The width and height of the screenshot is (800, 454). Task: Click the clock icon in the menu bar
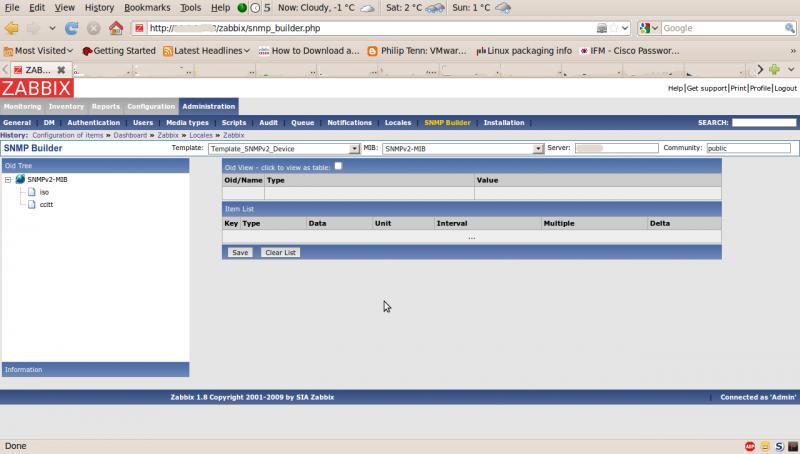coord(255,8)
